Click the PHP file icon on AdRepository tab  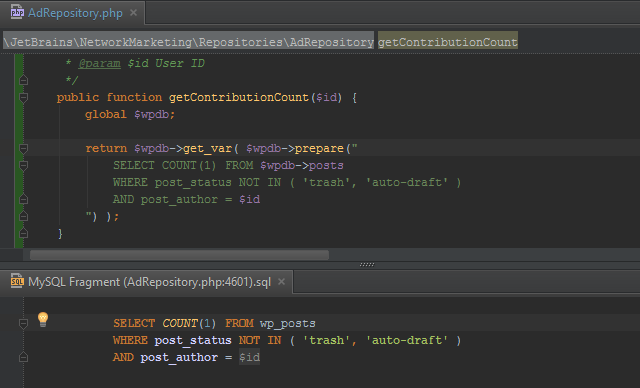pyautogui.click(x=17, y=12)
